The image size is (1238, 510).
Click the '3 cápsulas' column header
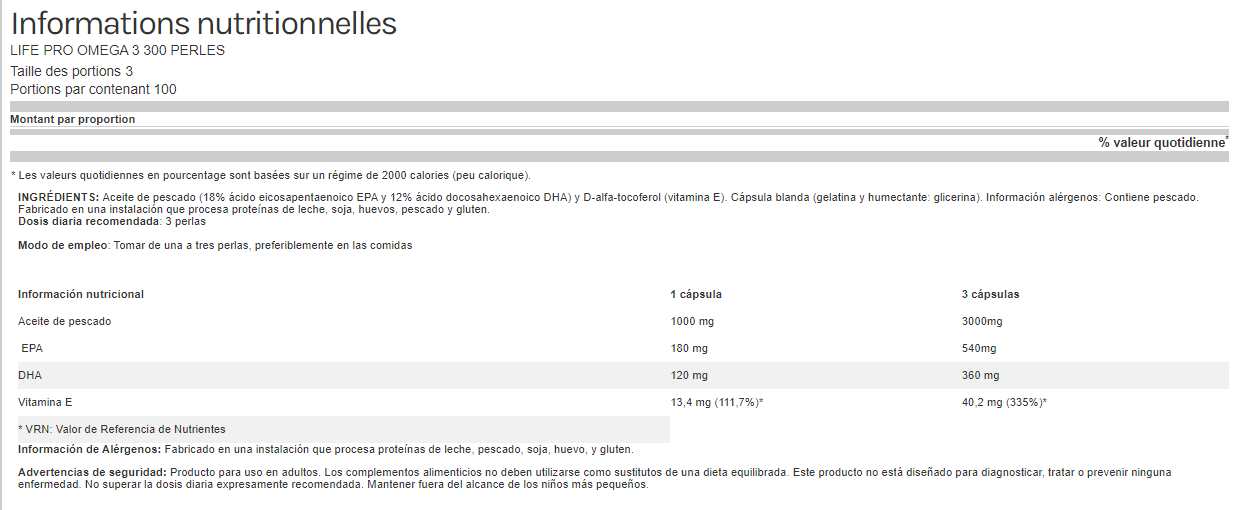(x=990, y=294)
